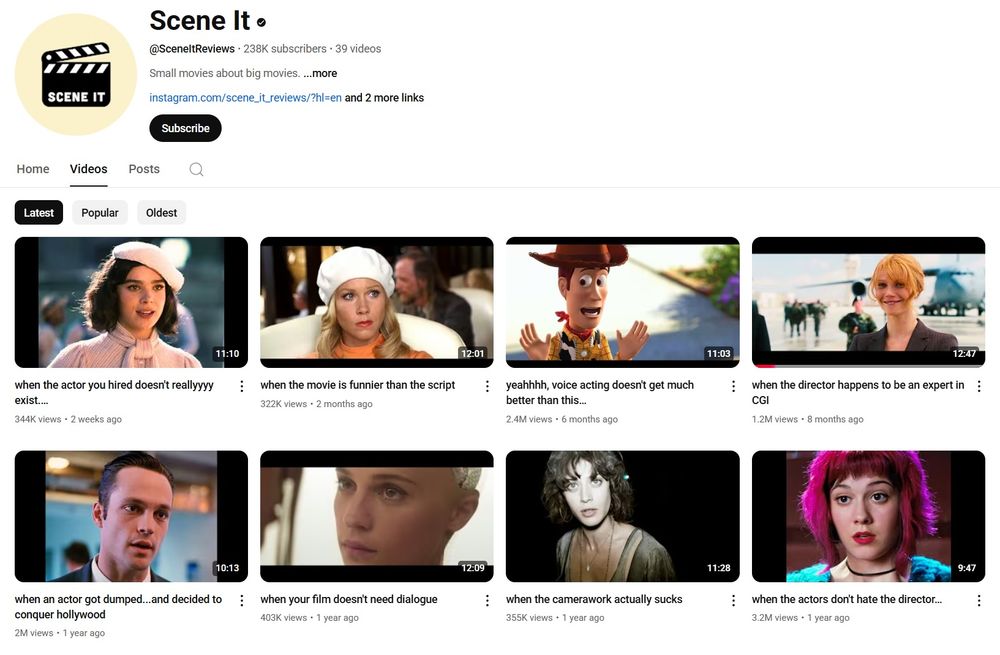The height and width of the screenshot is (655, 1000).
Task: Open 'when the actors don't hate the director' title
Action: coord(847,600)
